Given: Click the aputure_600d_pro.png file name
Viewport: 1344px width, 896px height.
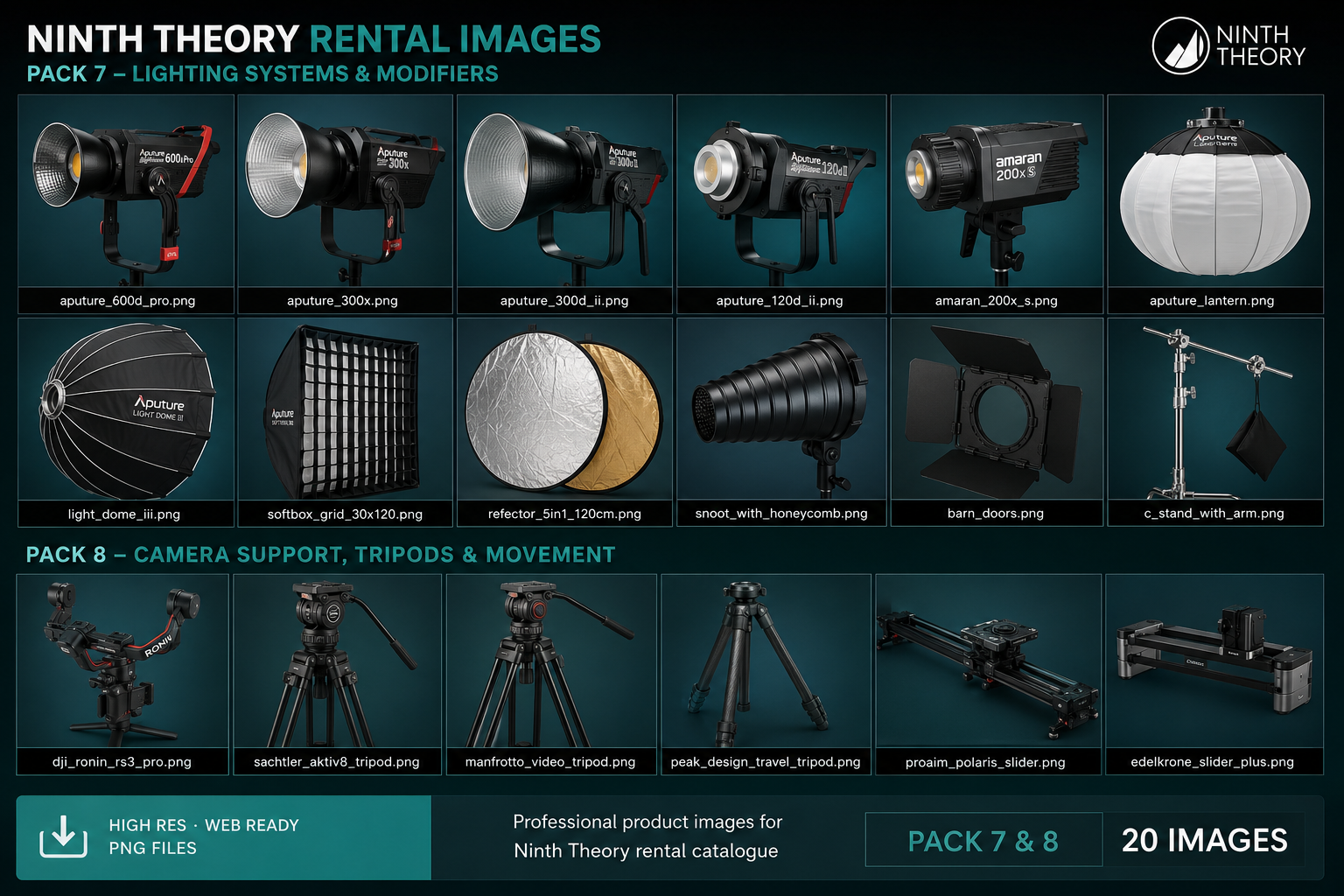Looking at the screenshot, I should [x=127, y=301].
